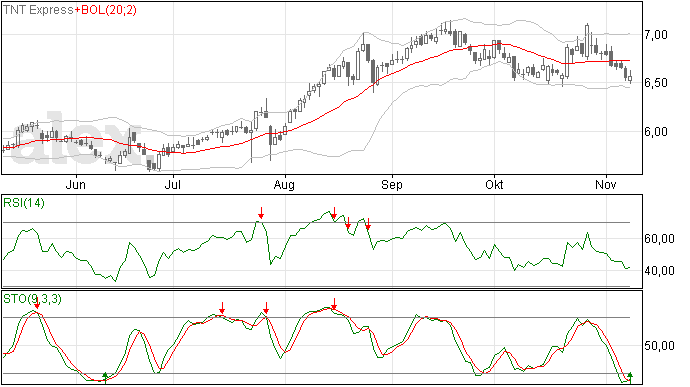Click the Okt month label on time axis
Image resolution: width=690 pixels, height=387 pixels.
[x=494, y=184]
